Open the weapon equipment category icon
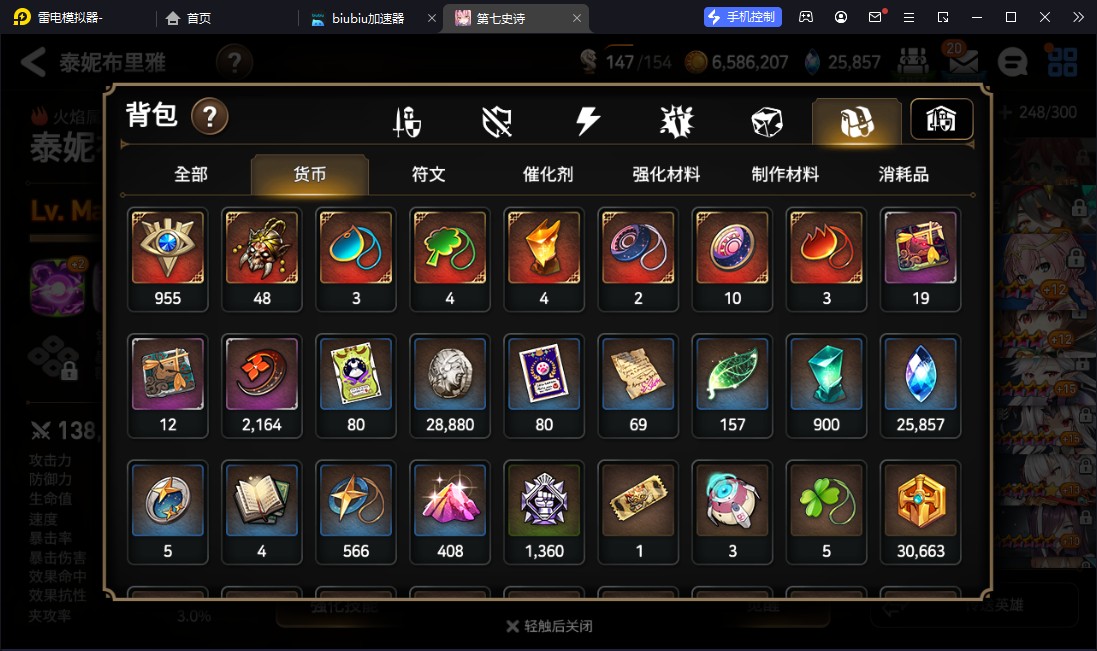Viewport: 1097px width, 651px height. (x=407, y=122)
